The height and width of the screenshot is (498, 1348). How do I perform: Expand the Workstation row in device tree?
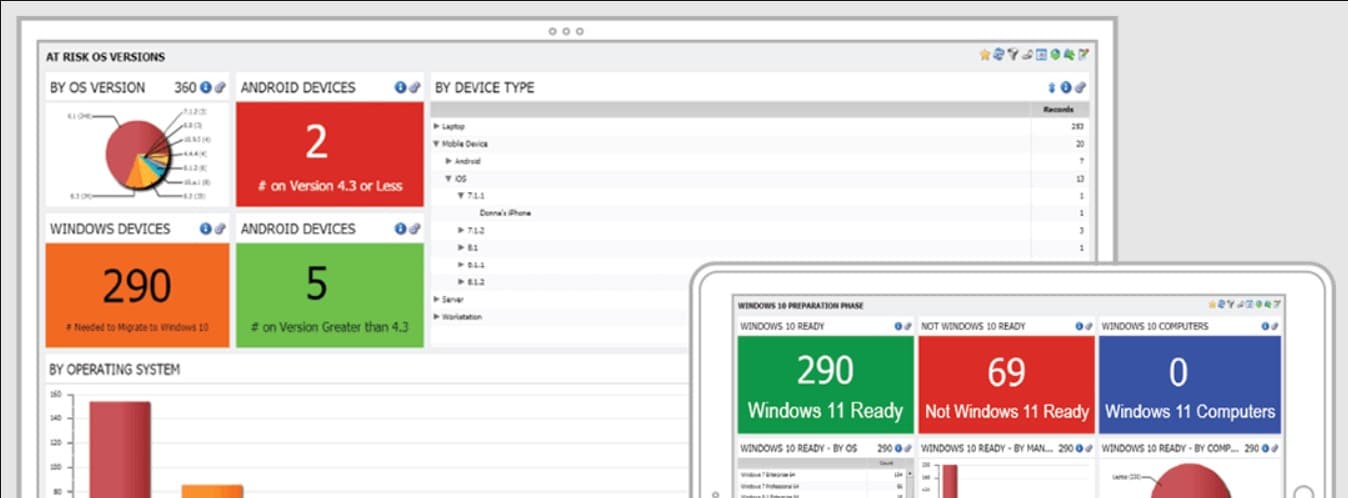pos(437,317)
